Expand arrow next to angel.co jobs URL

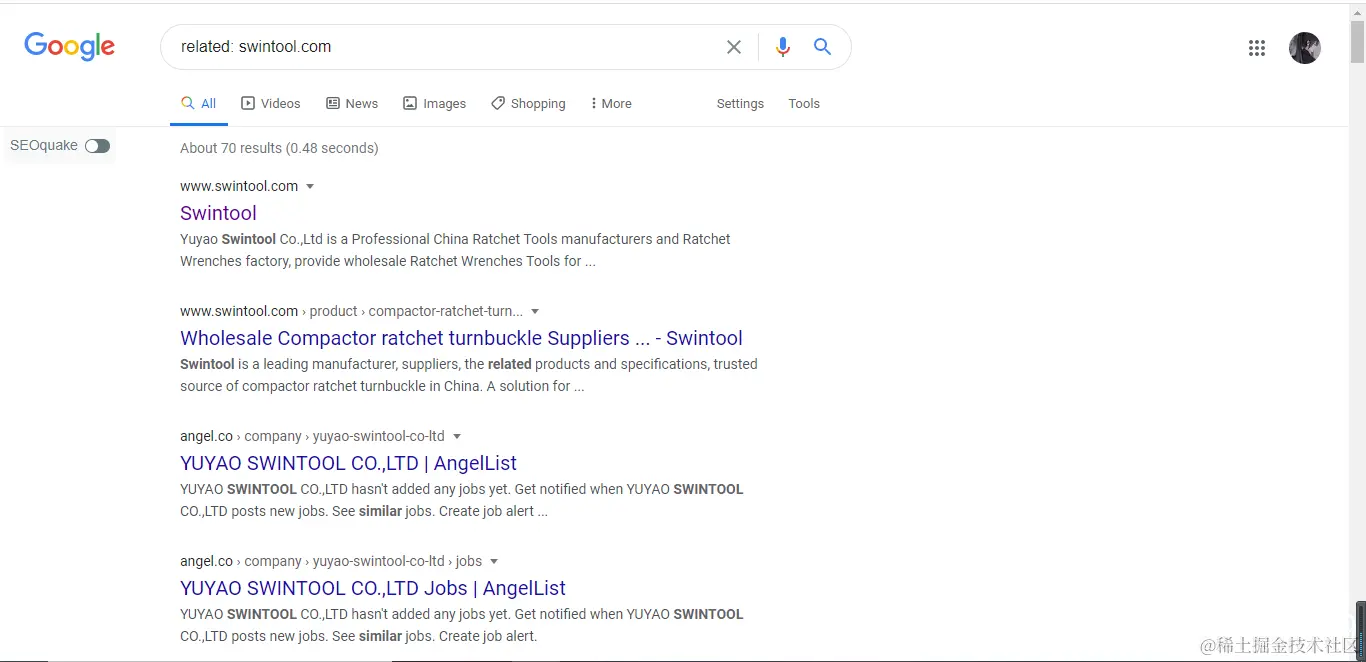pyautogui.click(x=494, y=562)
